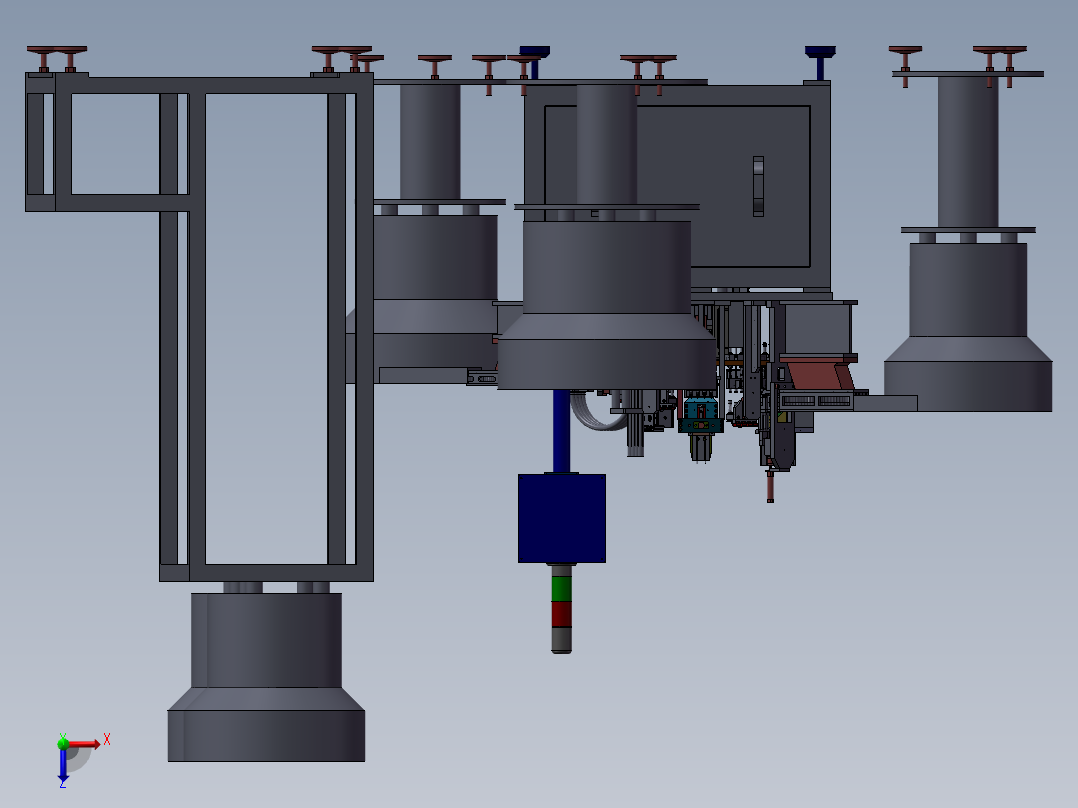Click the green Y axis dot of the triad
Viewport: 1078px width, 808px height.
[x=63, y=743]
